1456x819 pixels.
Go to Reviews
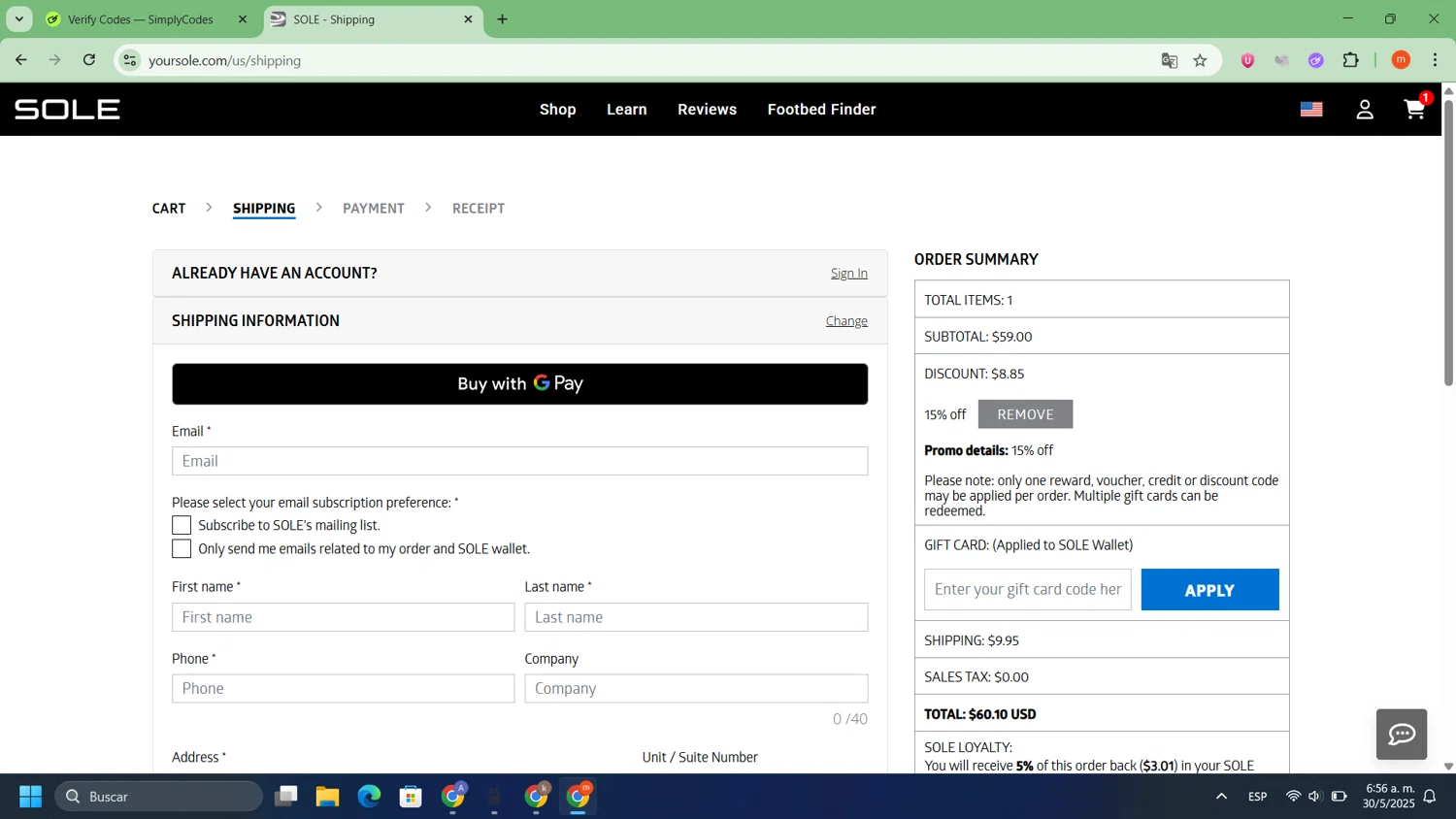(x=707, y=110)
